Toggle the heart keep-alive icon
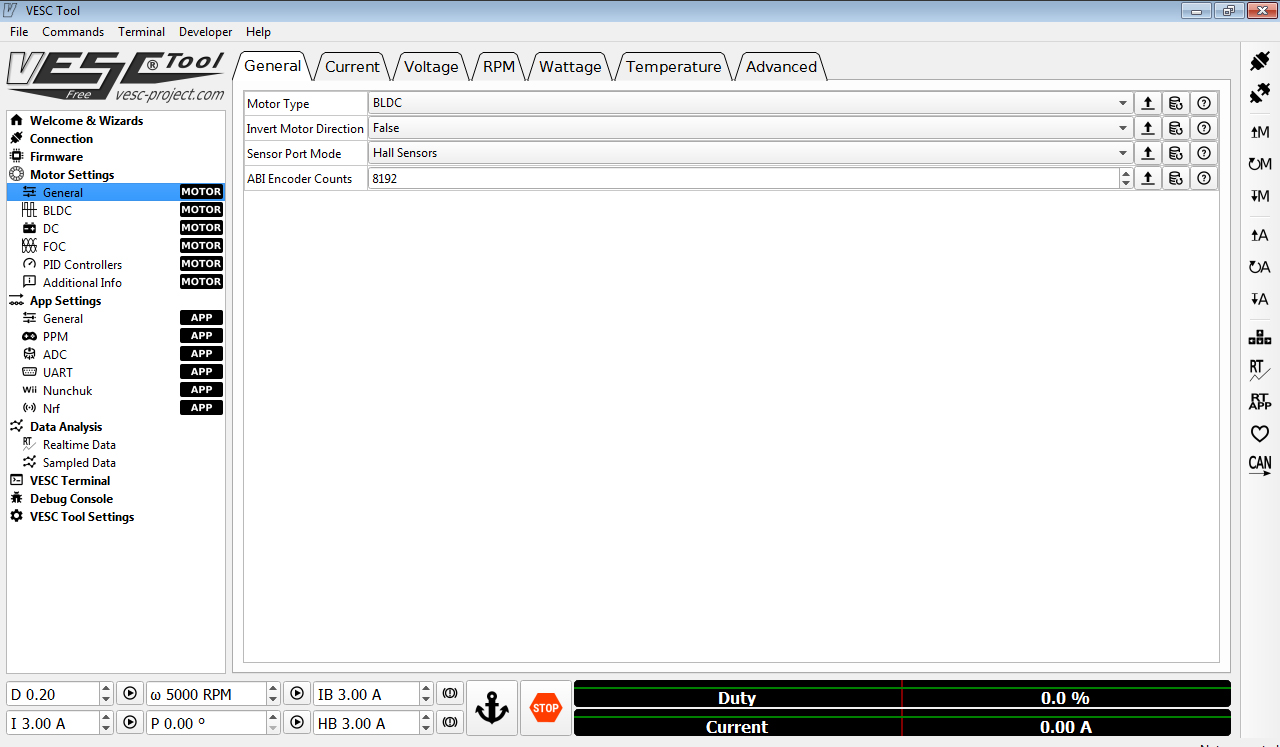The width and height of the screenshot is (1280, 747). tap(1260, 434)
